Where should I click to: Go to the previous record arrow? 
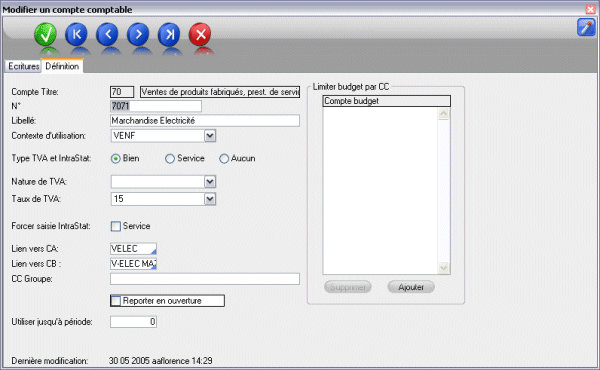coord(107,34)
